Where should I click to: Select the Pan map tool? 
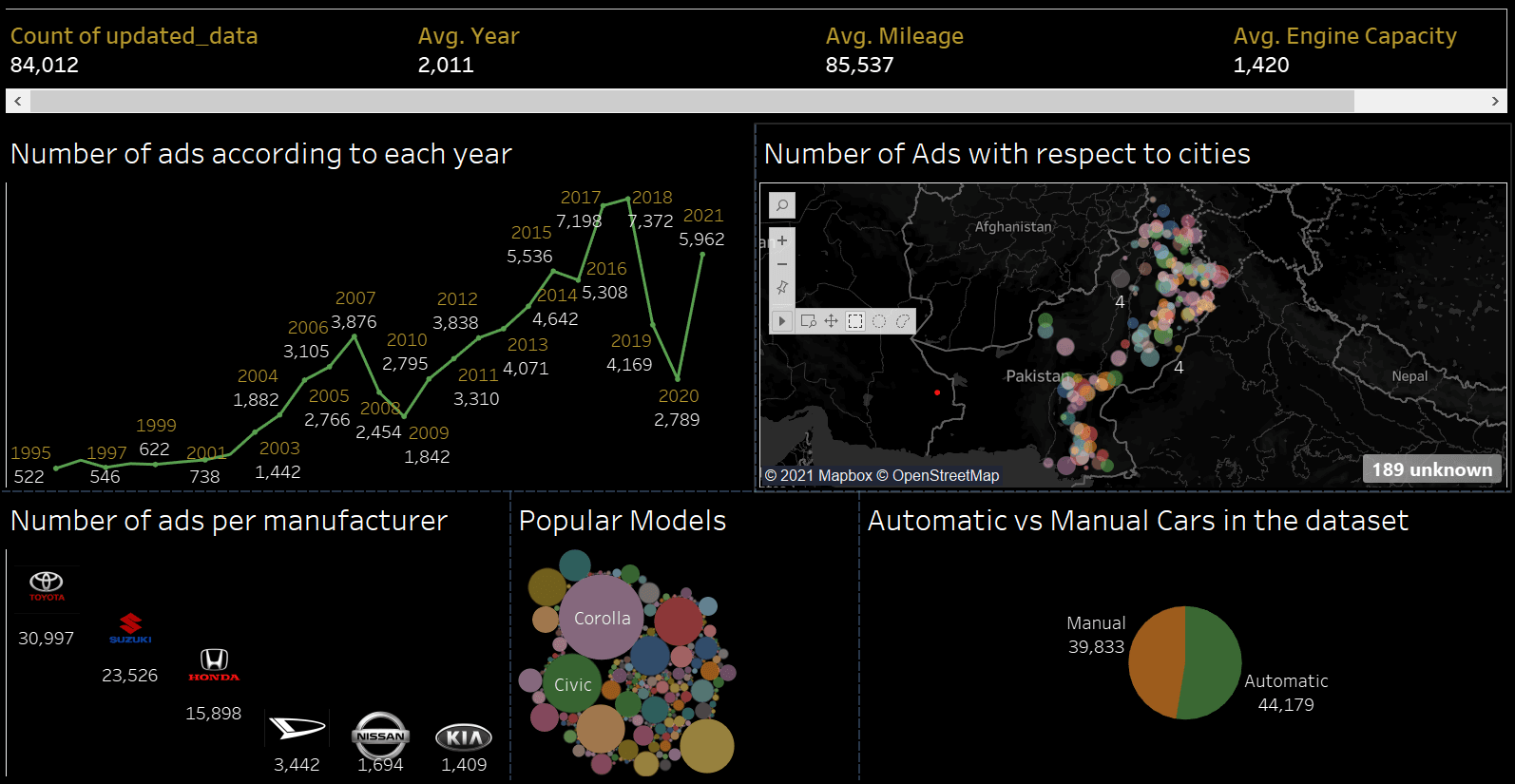[x=832, y=321]
